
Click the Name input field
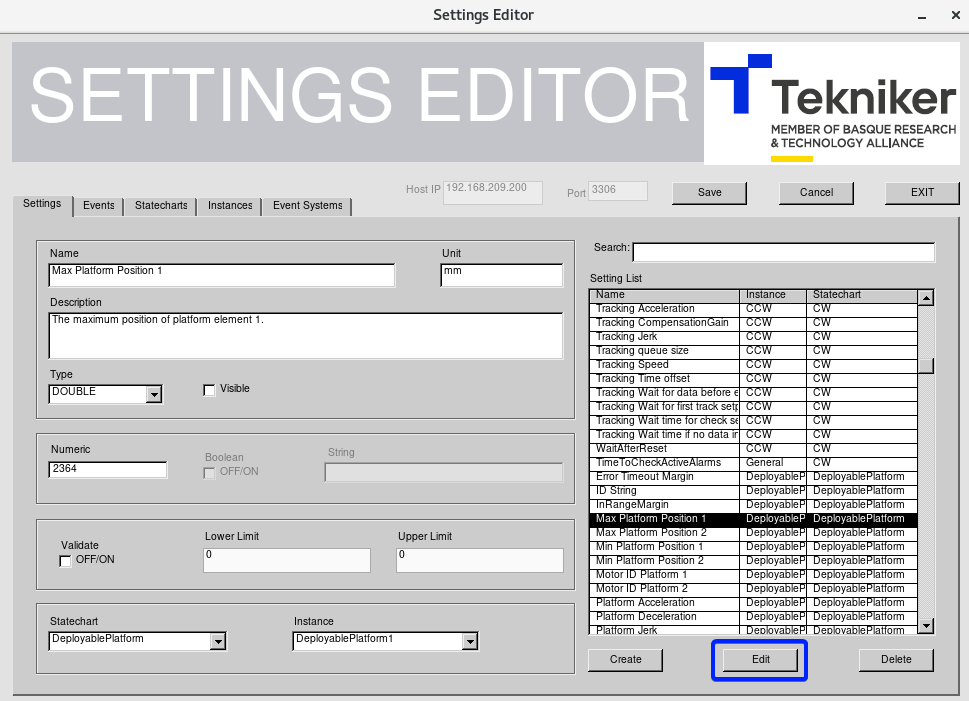click(x=222, y=275)
